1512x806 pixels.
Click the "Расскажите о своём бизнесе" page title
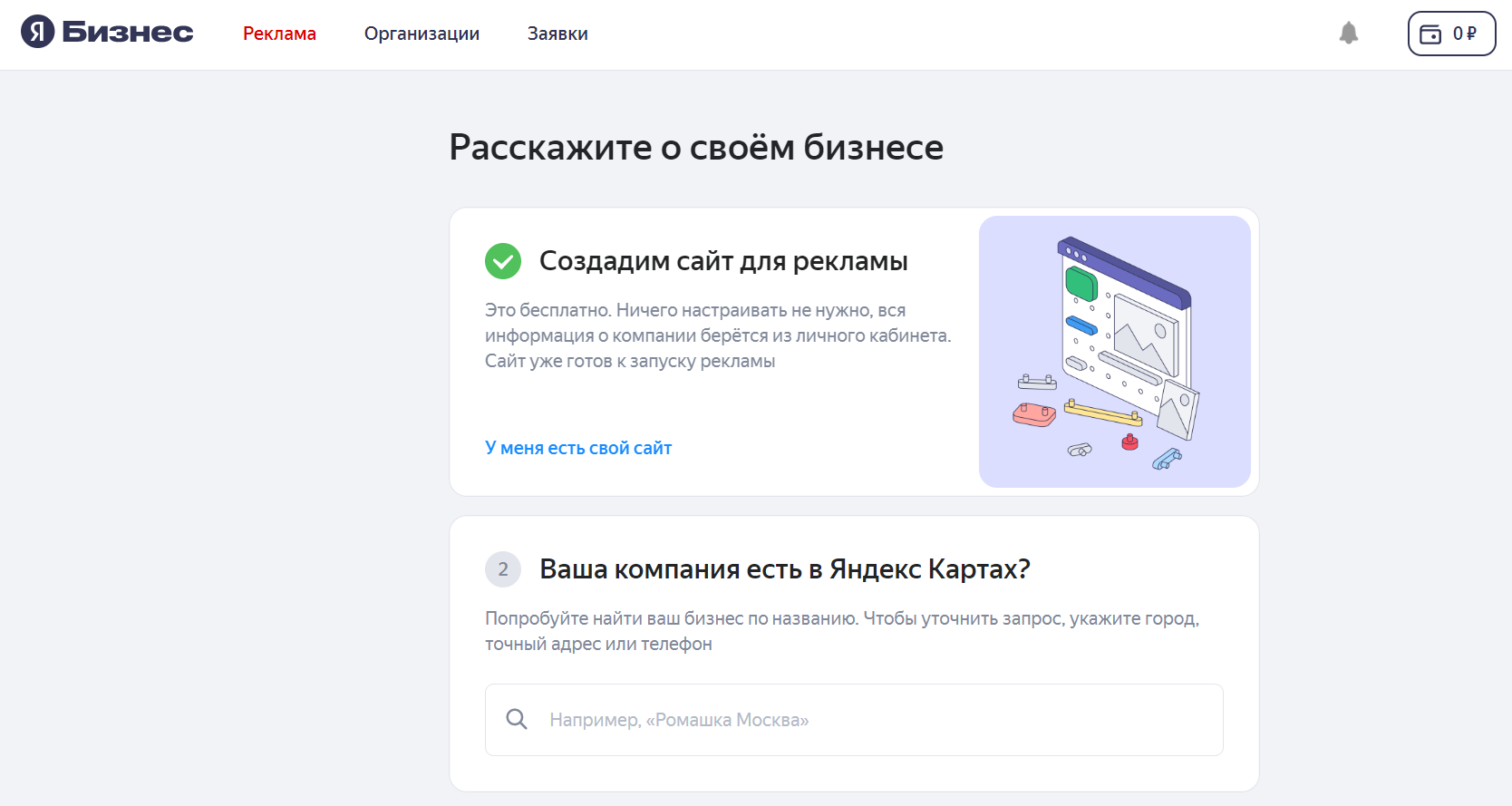click(696, 147)
